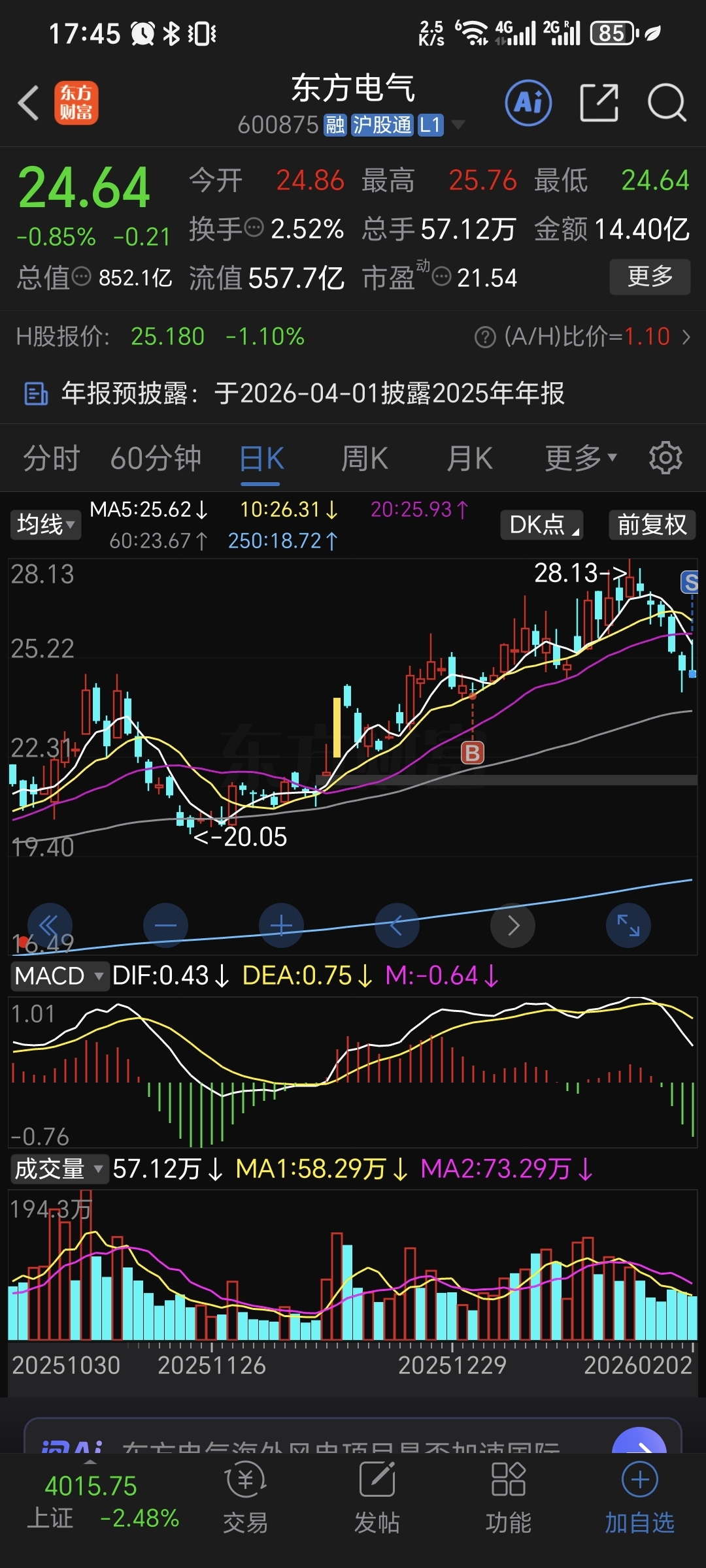Tap the 年报 document icon
Screen dimensions: 706x1568
36,394
